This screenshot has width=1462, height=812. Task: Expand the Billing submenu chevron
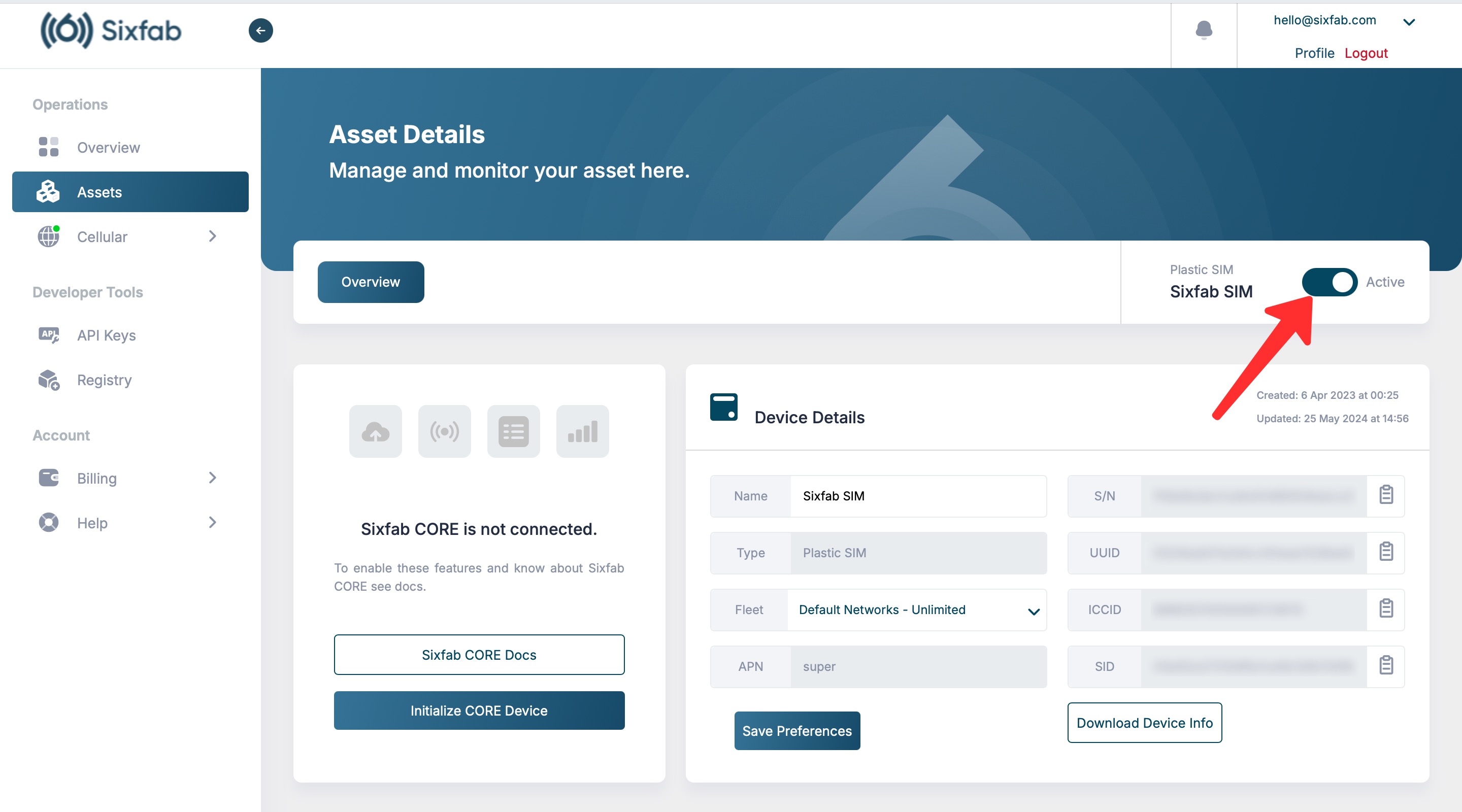(x=213, y=478)
